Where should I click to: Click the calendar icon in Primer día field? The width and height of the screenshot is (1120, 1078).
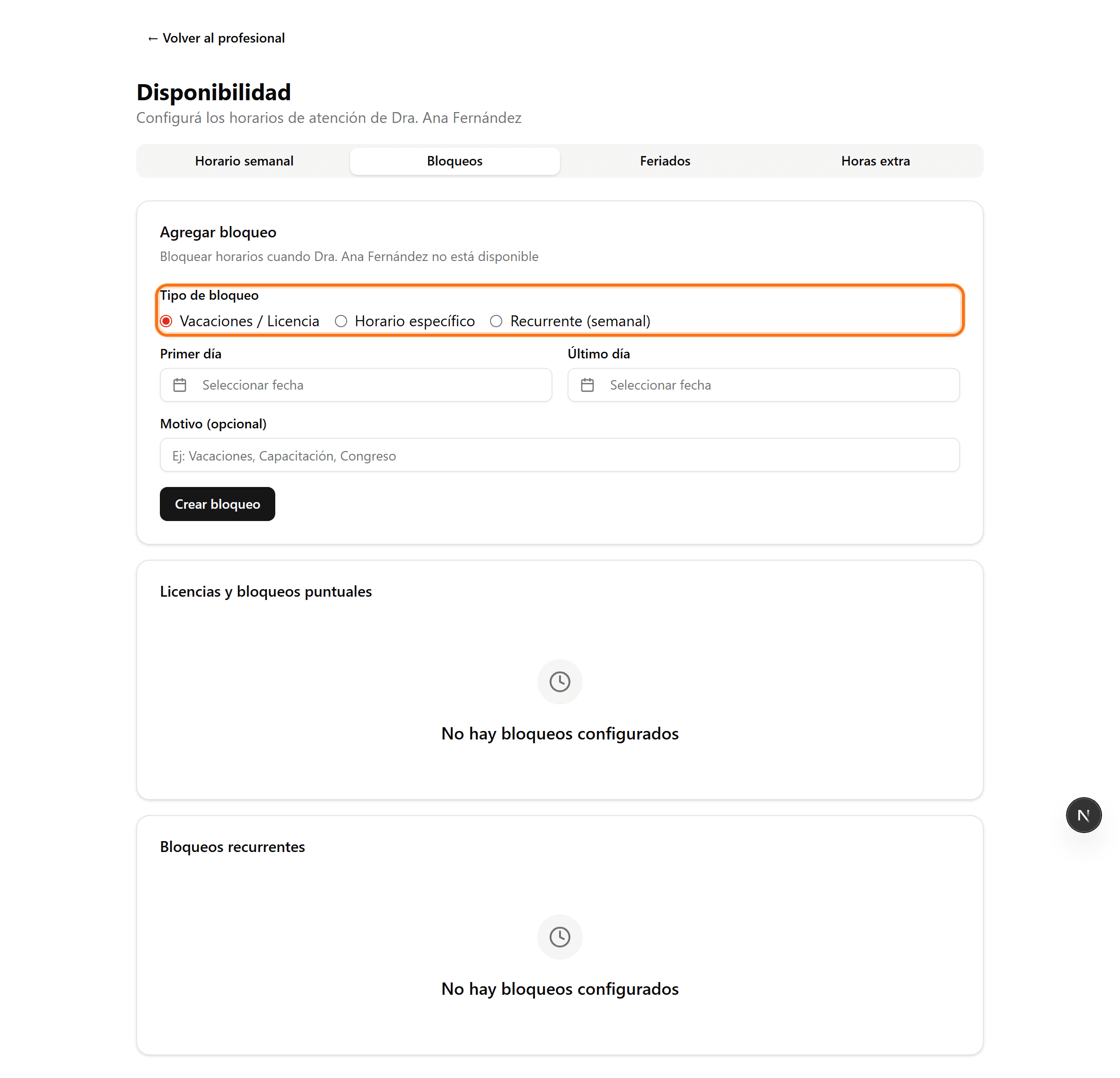coord(179,385)
